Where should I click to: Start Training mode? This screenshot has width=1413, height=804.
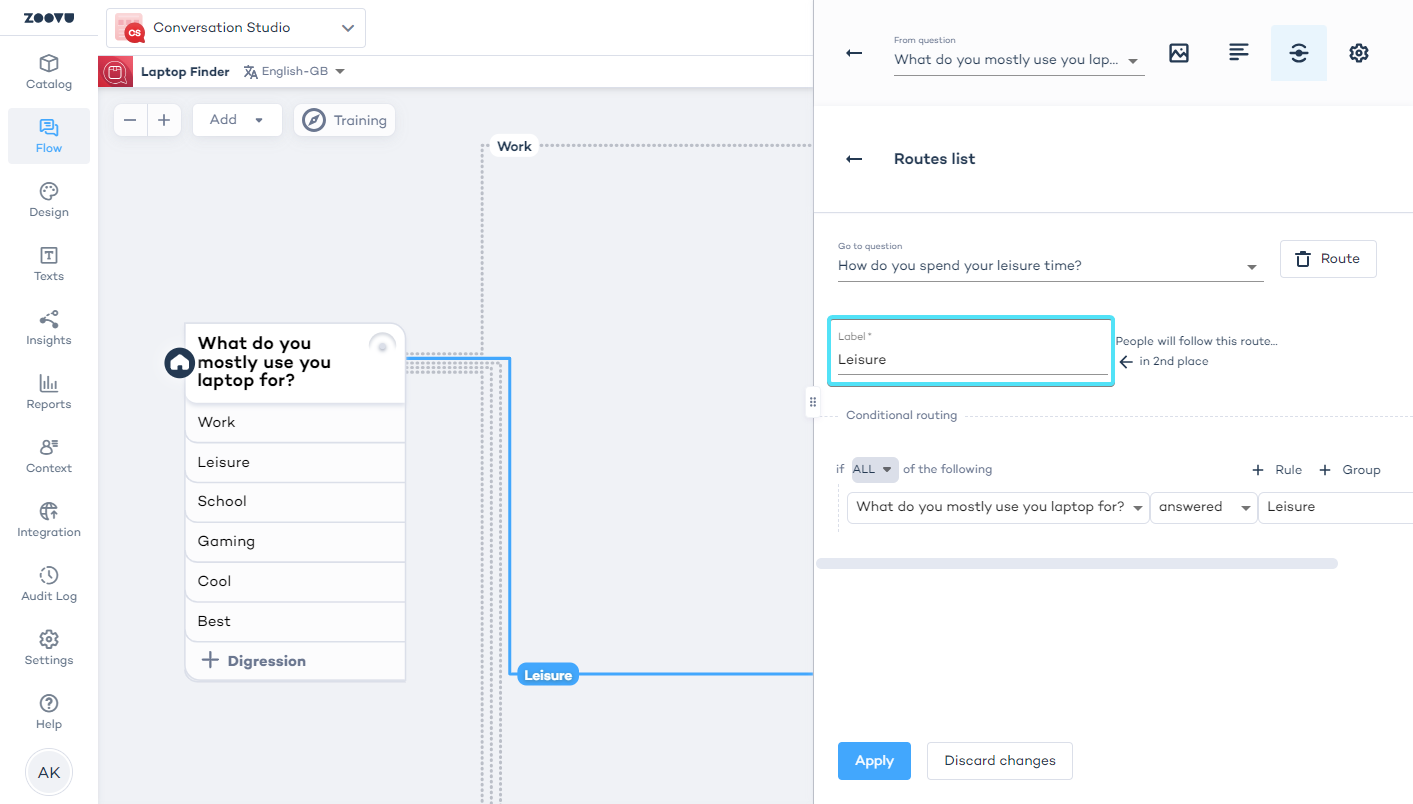[344, 120]
